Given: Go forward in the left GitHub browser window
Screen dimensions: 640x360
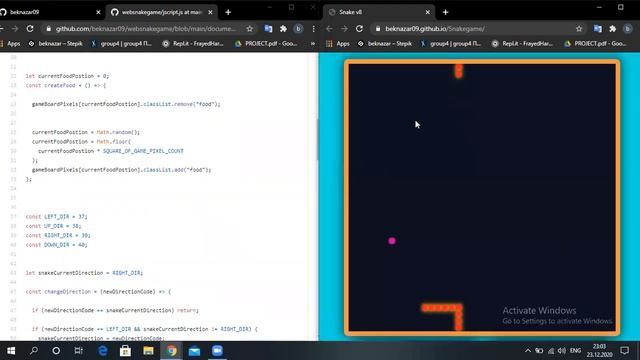Looking at the screenshot, I should coord(15,29).
